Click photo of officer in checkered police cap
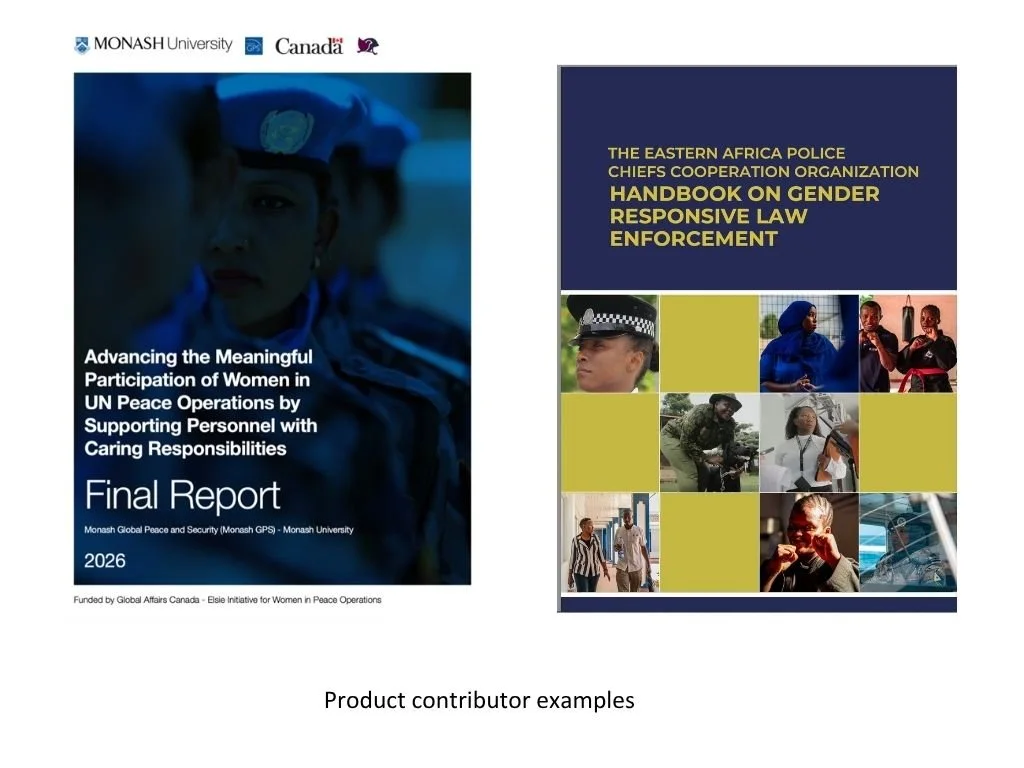This screenshot has height=768, width=1024. [610, 344]
